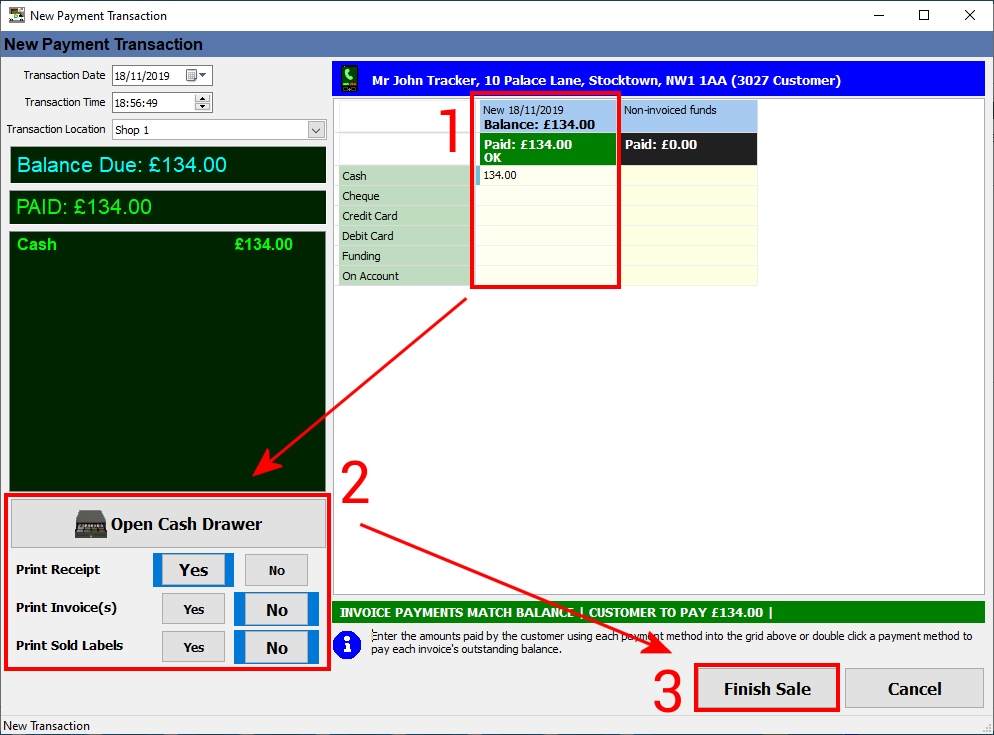Click the Debit Card payment method row
This screenshot has height=735, width=994.
(404, 236)
